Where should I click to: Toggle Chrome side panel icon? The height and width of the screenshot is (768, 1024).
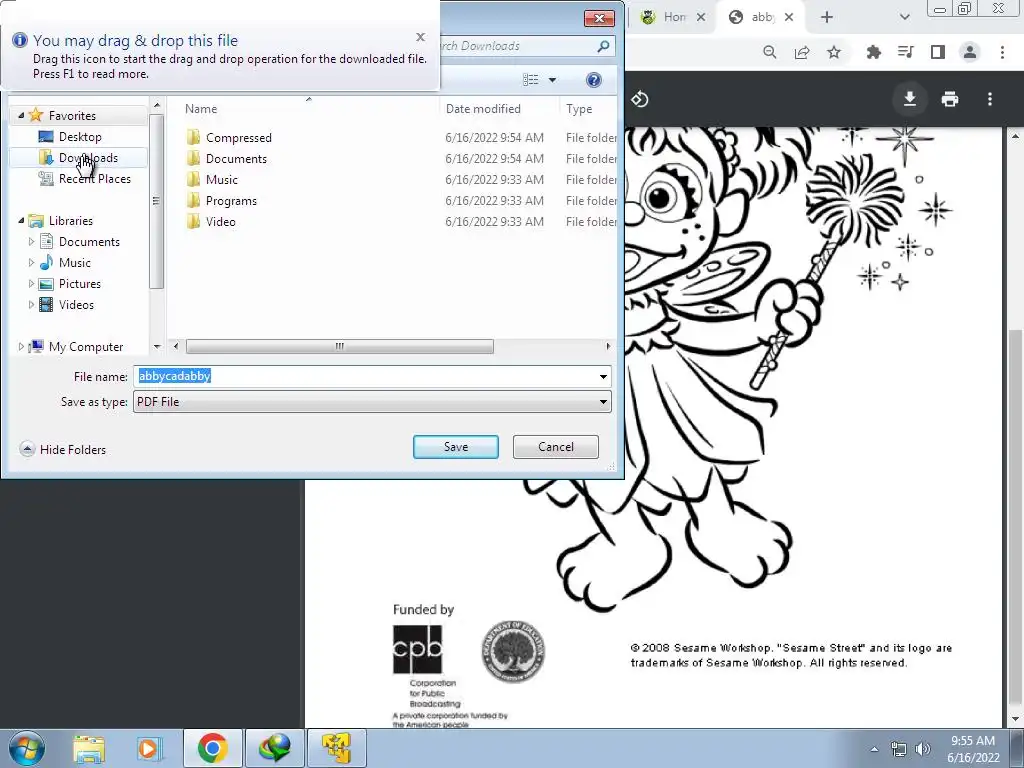(938, 52)
